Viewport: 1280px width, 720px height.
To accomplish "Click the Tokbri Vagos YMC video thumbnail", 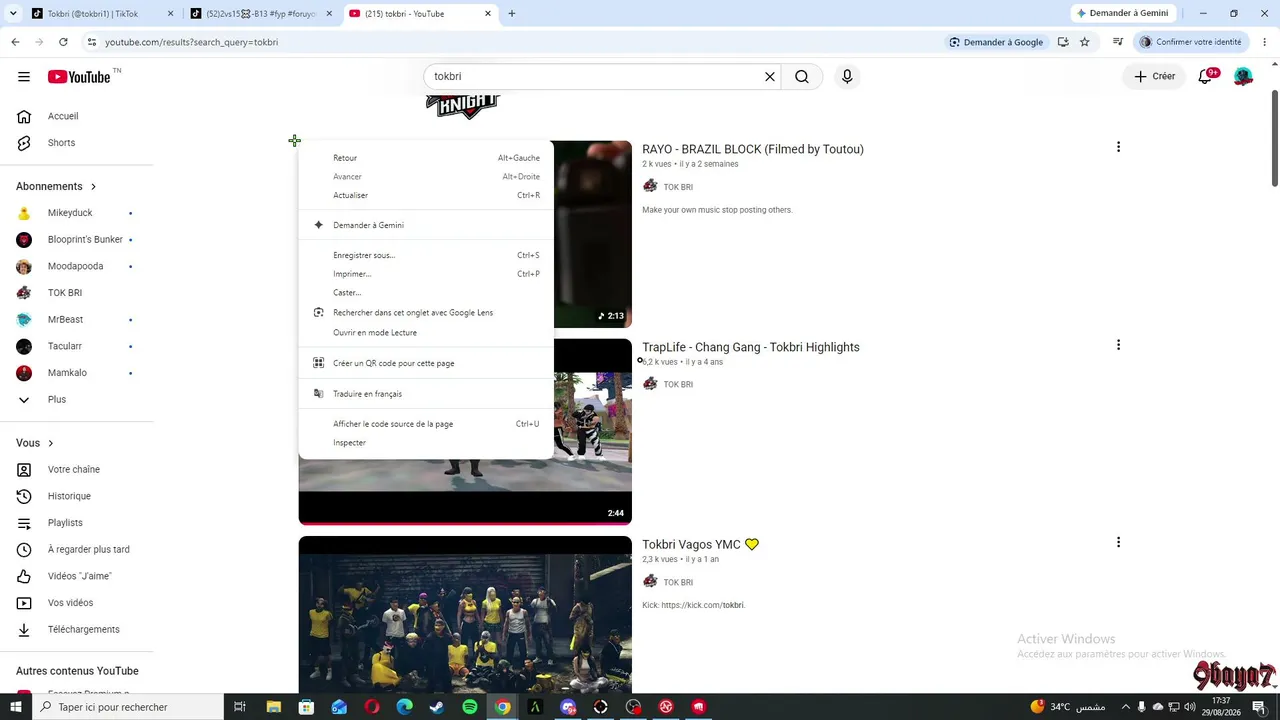I will click(x=465, y=614).
